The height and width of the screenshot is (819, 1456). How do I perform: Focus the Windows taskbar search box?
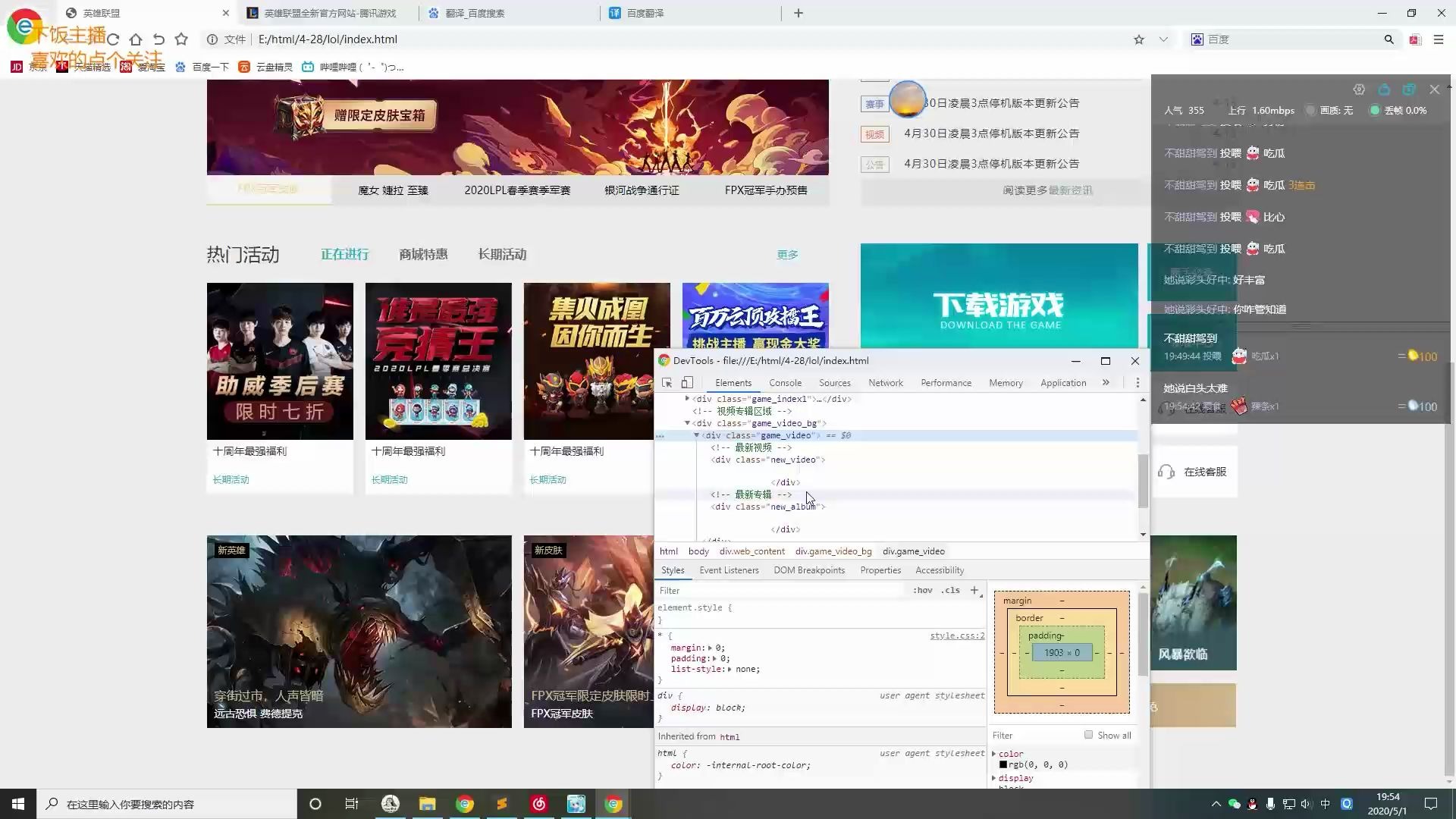[x=167, y=804]
